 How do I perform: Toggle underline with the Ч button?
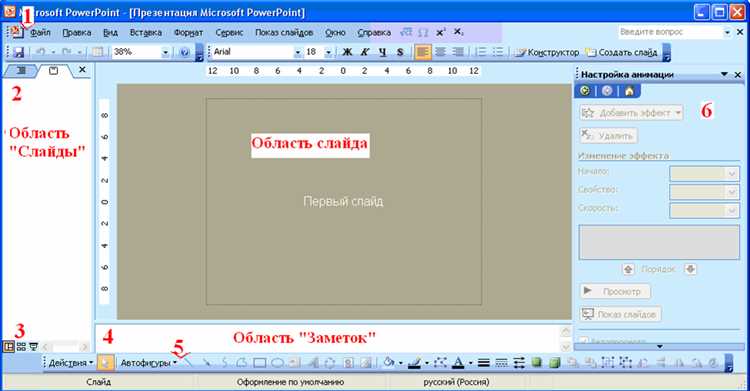(x=383, y=52)
